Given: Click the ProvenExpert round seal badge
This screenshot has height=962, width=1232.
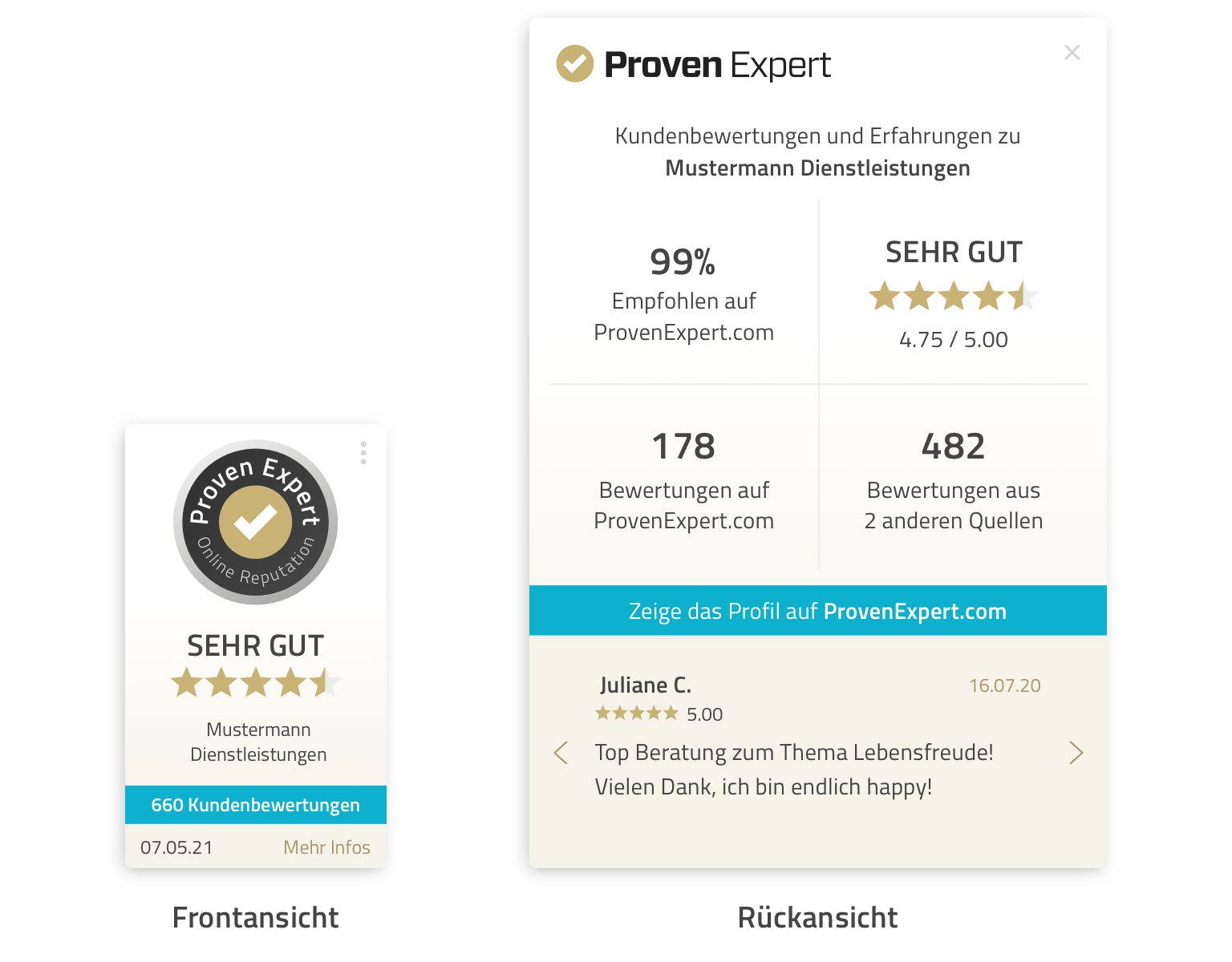Looking at the screenshot, I should (x=255, y=522).
